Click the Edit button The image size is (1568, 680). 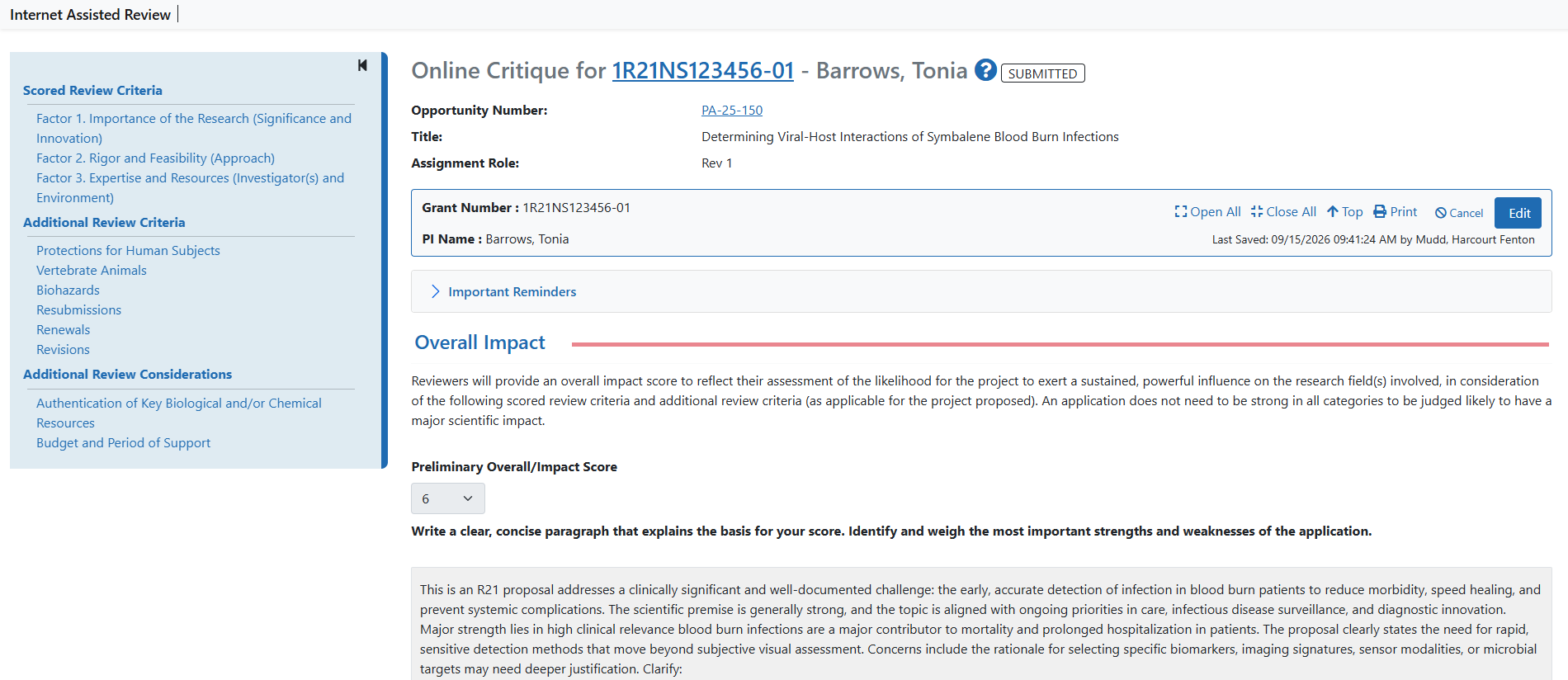[1518, 213]
